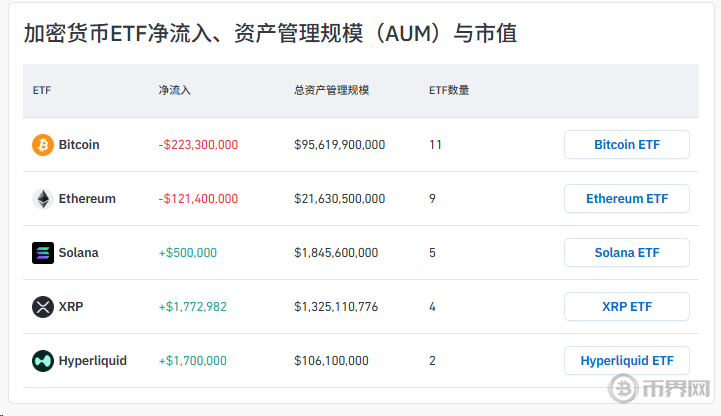The image size is (721, 416).
Task: Select the Ethereum name text
Action: 87,199
